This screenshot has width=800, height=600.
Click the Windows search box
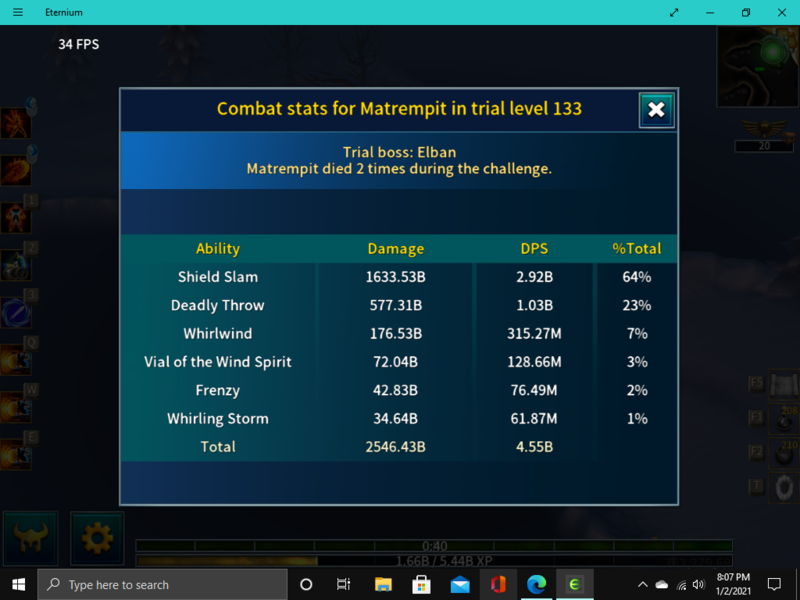coord(165,585)
